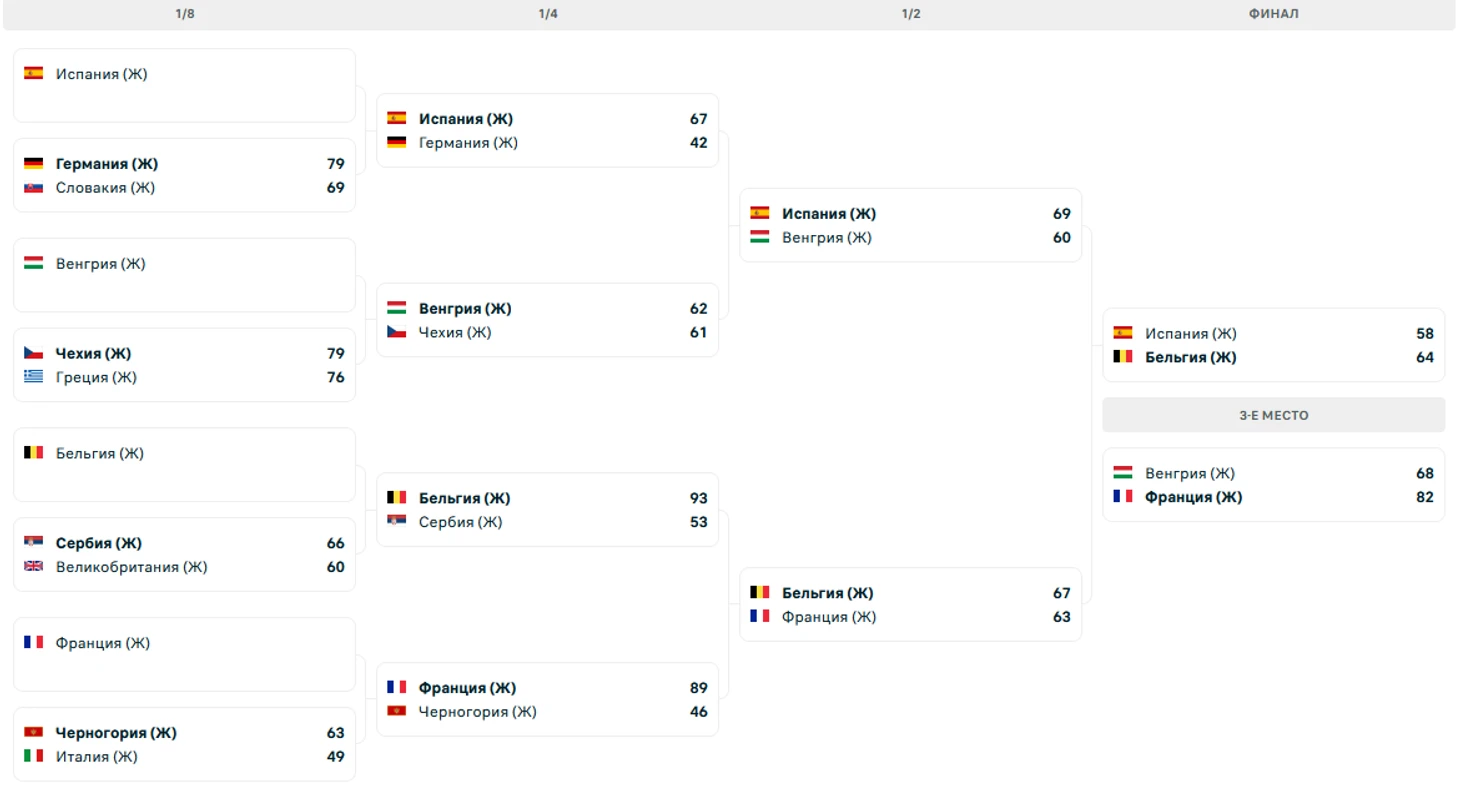Click score 93 in Бельгия–Сербия quarterfinal
1460x787 pixels.
(x=698, y=498)
